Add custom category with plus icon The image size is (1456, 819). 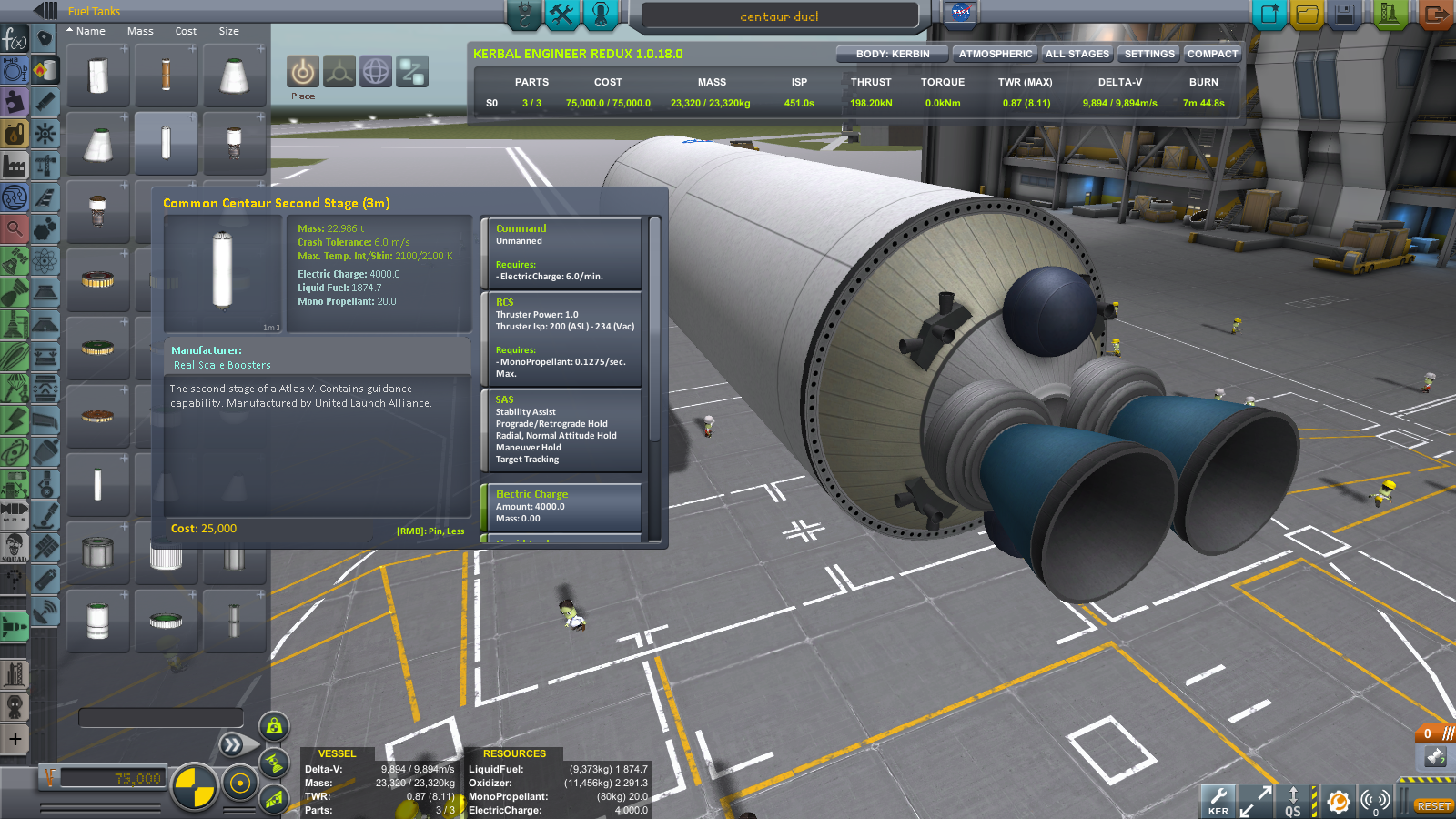coord(15,738)
